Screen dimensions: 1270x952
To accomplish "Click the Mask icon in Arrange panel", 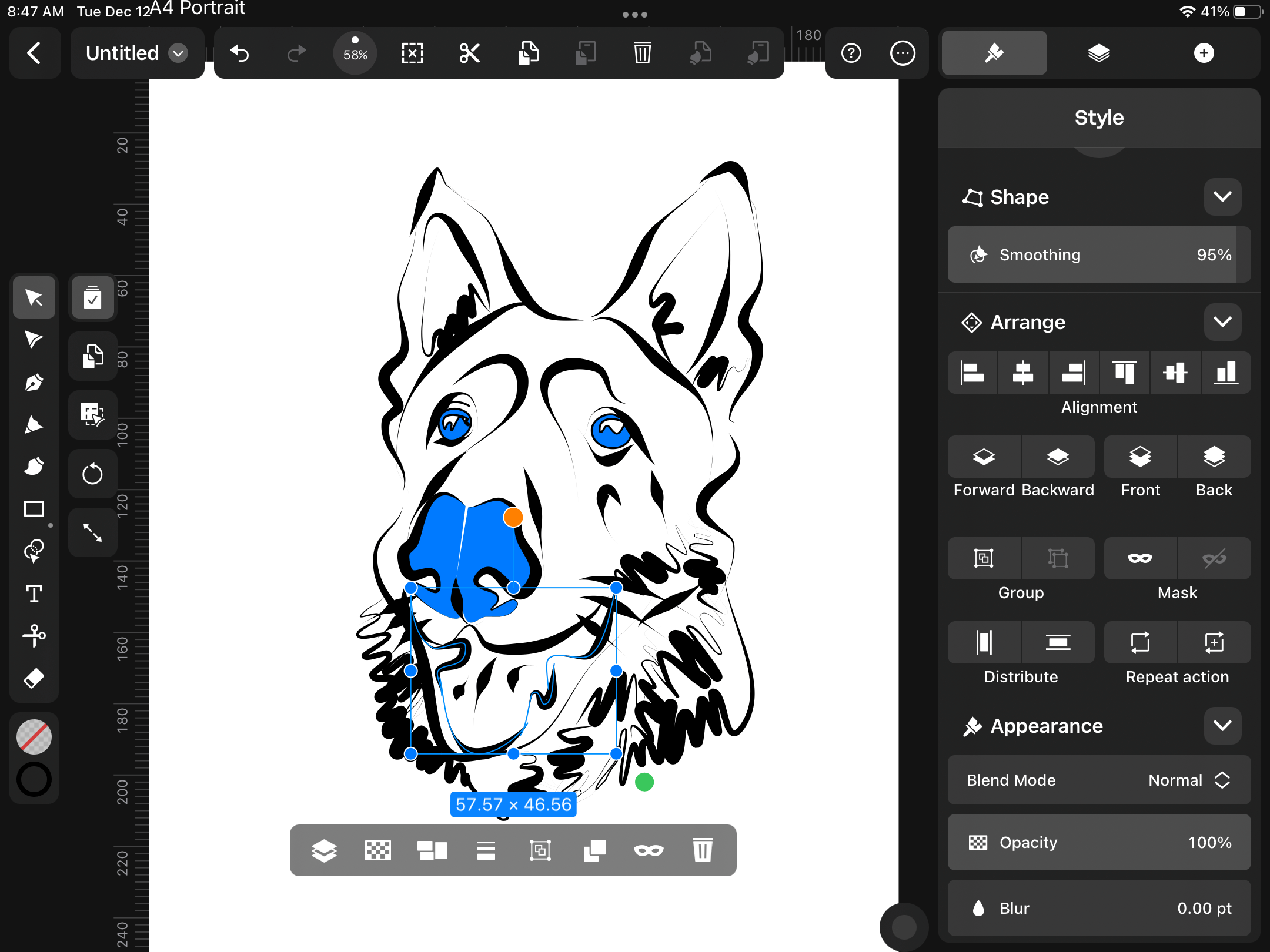I will [1139, 557].
